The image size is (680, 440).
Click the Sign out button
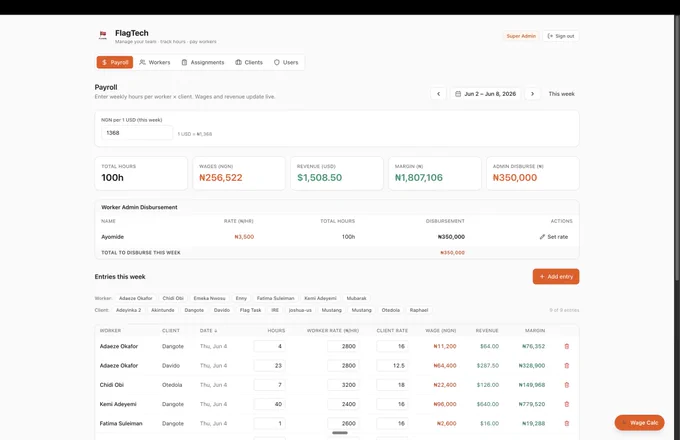coord(561,36)
